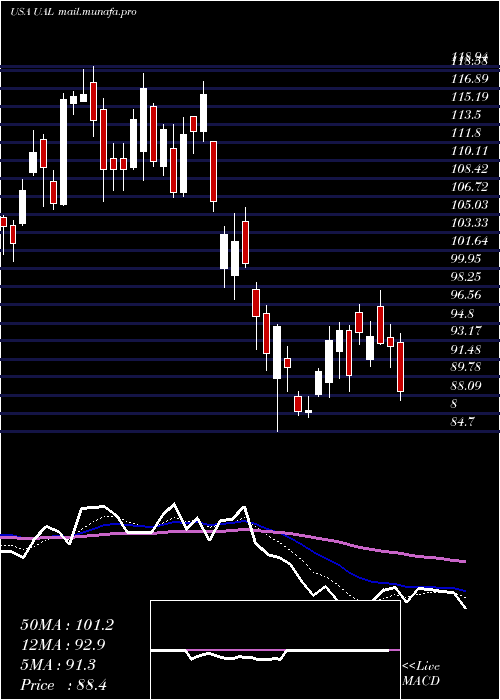
Task: Click the 91.48 price axis label
Action: pos(466,349)
